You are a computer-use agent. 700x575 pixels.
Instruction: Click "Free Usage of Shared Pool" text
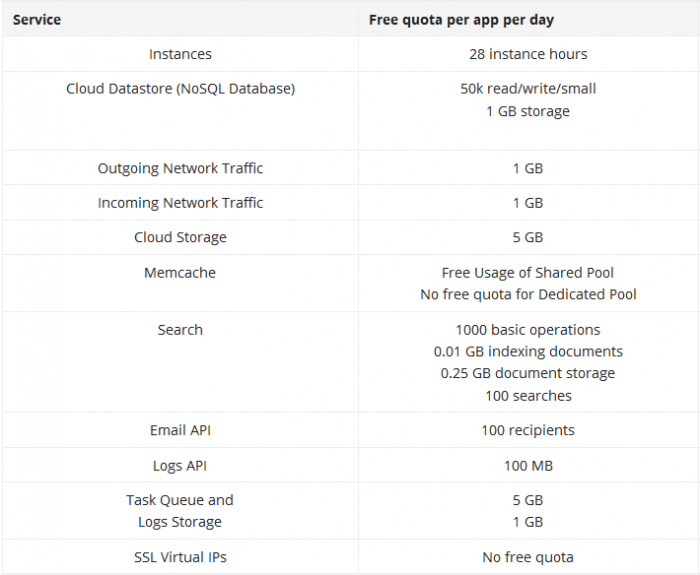(x=528, y=272)
